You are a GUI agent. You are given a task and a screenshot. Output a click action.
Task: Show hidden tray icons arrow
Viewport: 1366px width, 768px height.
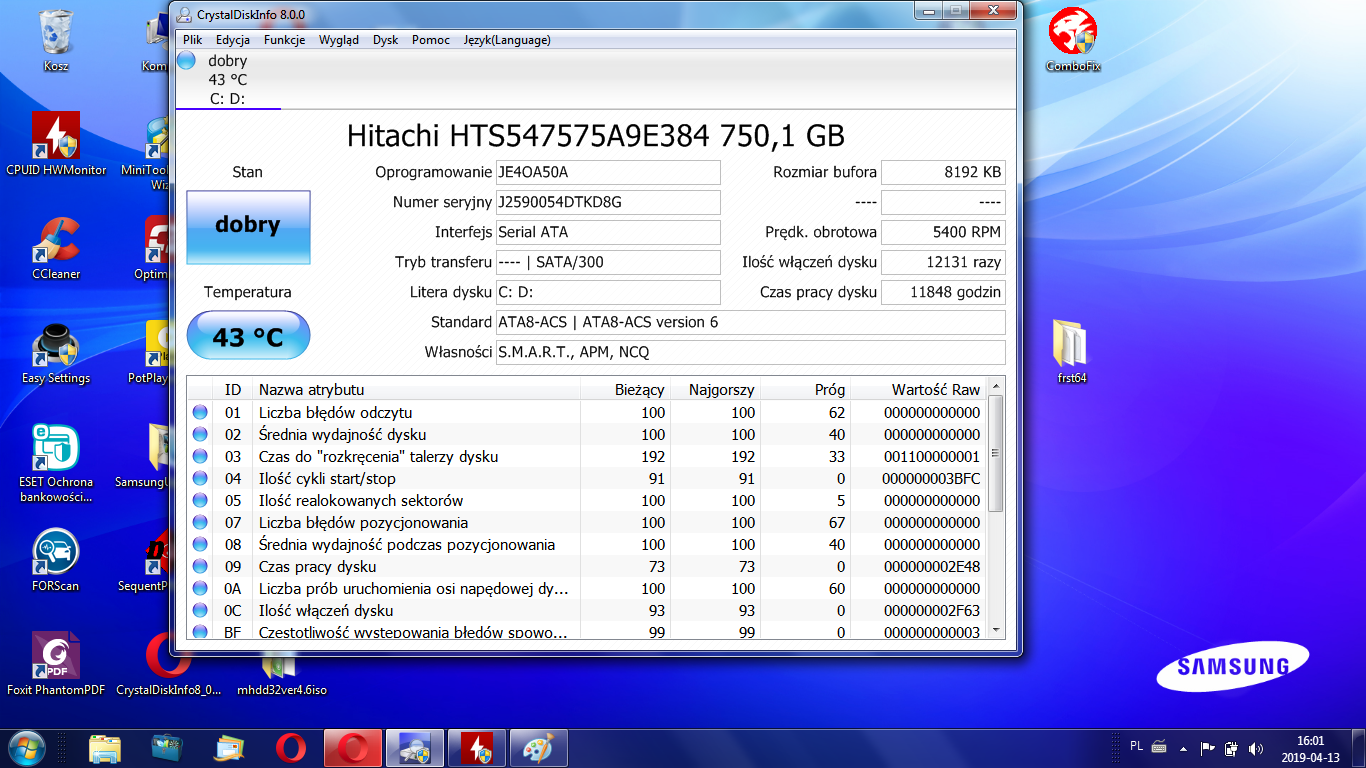tap(1183, 748)
